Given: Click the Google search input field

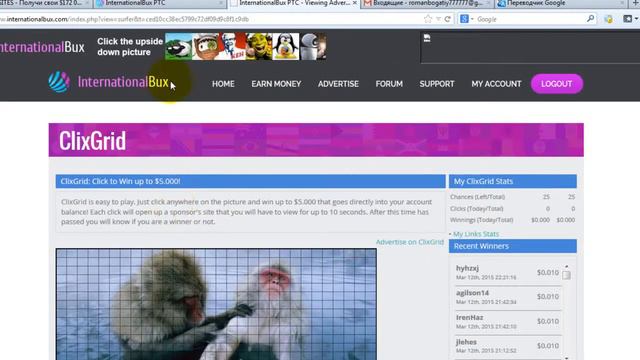Looking at the screenshot, I should [x=531, y=19].
